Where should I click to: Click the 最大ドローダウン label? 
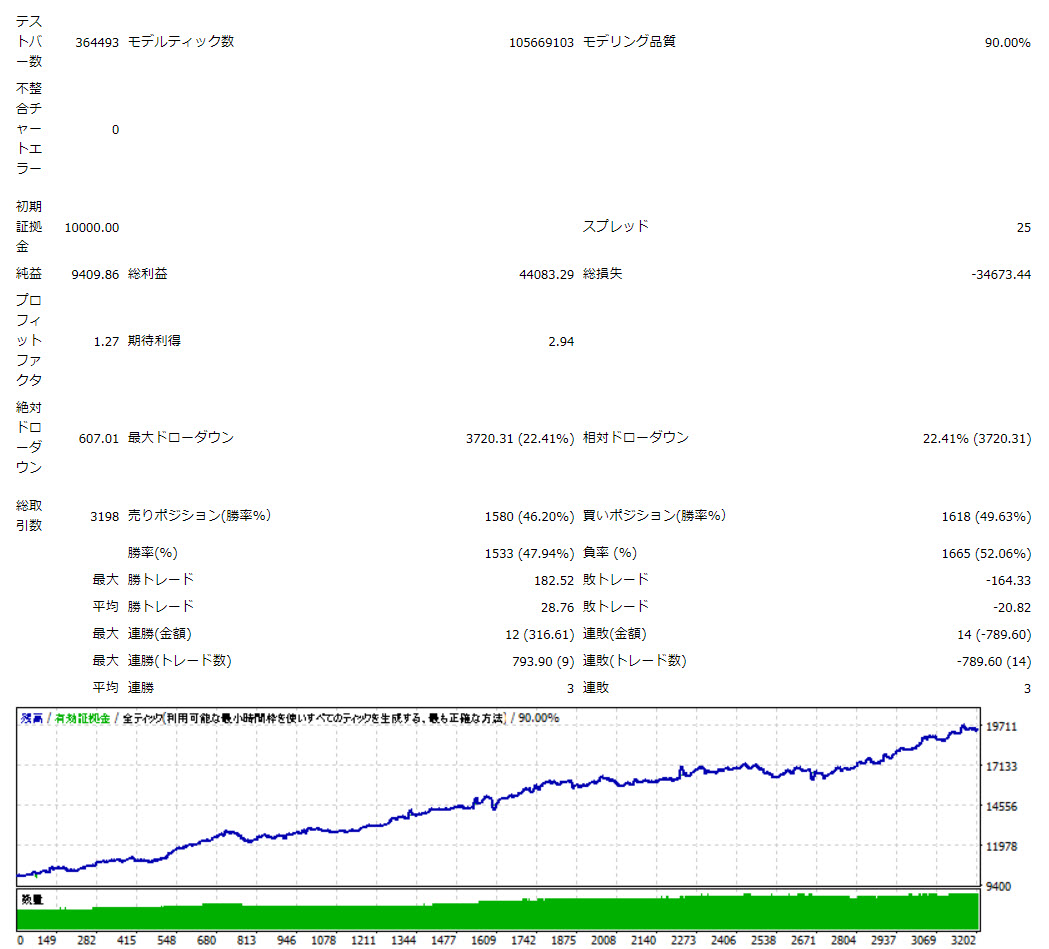pyautogui.click(x=181, y=437)
